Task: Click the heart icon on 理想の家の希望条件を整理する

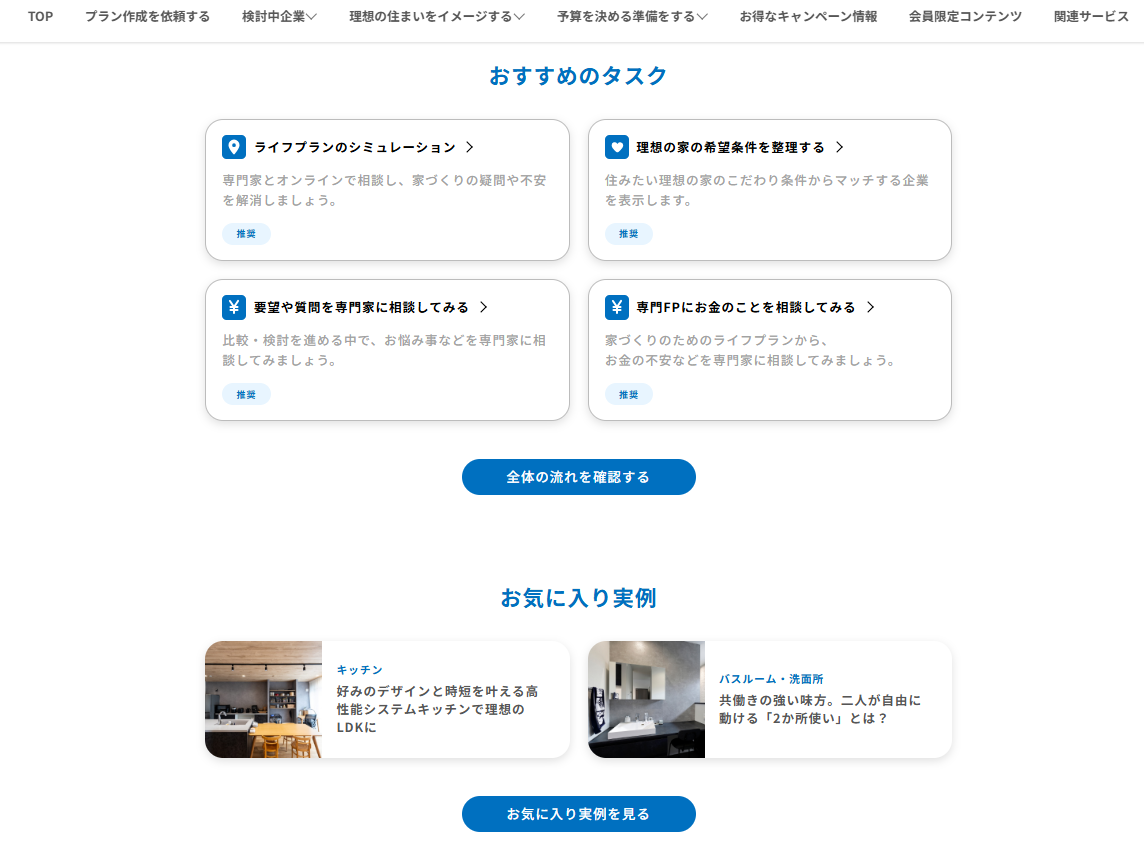Action: pos(617,147)
